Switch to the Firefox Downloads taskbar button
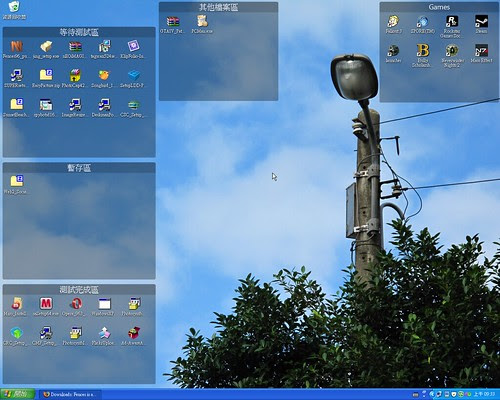The image size is (500, 400). [x=69, y=394]
